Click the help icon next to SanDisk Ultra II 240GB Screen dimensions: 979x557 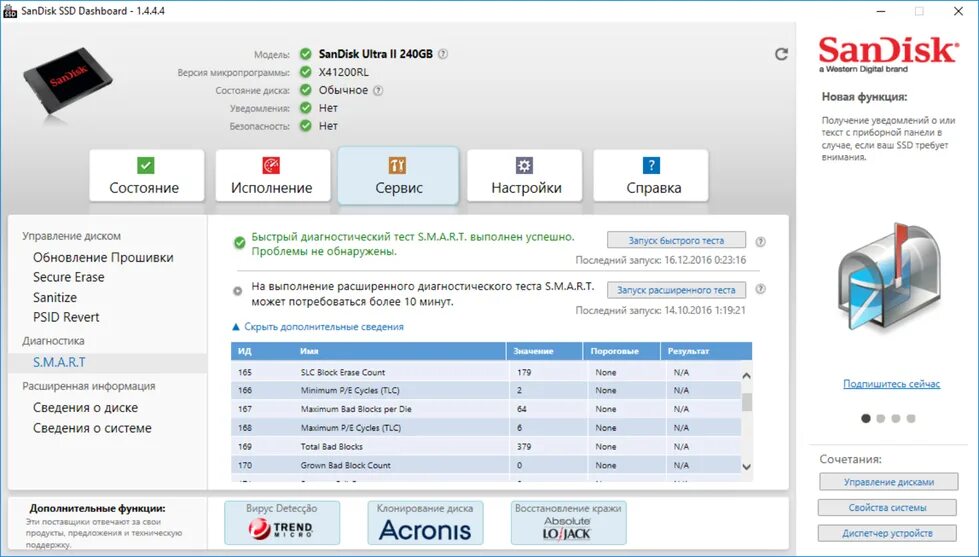443,54
